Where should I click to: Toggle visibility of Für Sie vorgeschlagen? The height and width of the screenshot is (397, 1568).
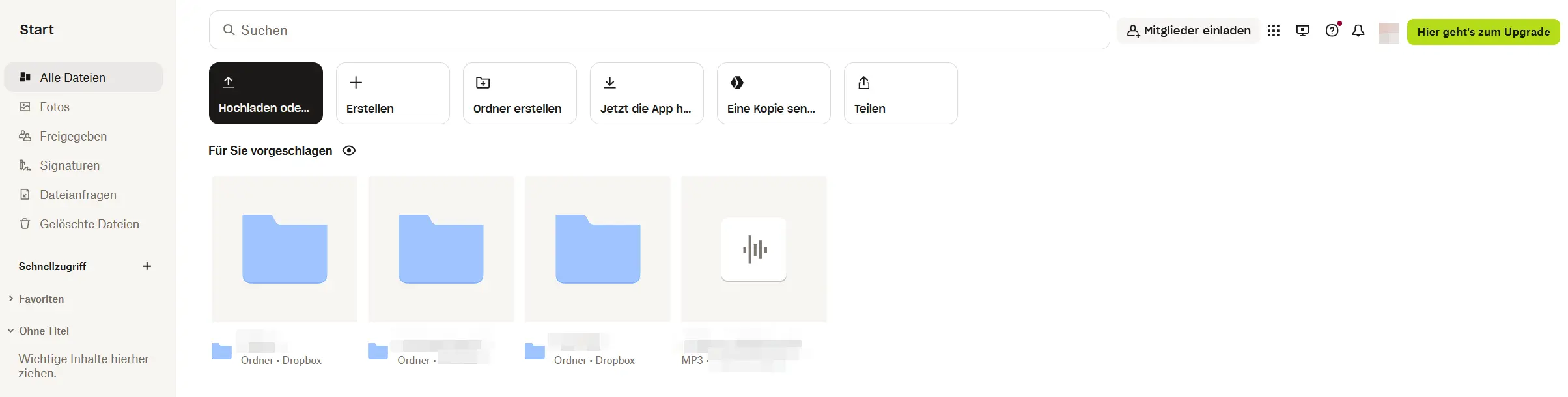tap(349, 150)
